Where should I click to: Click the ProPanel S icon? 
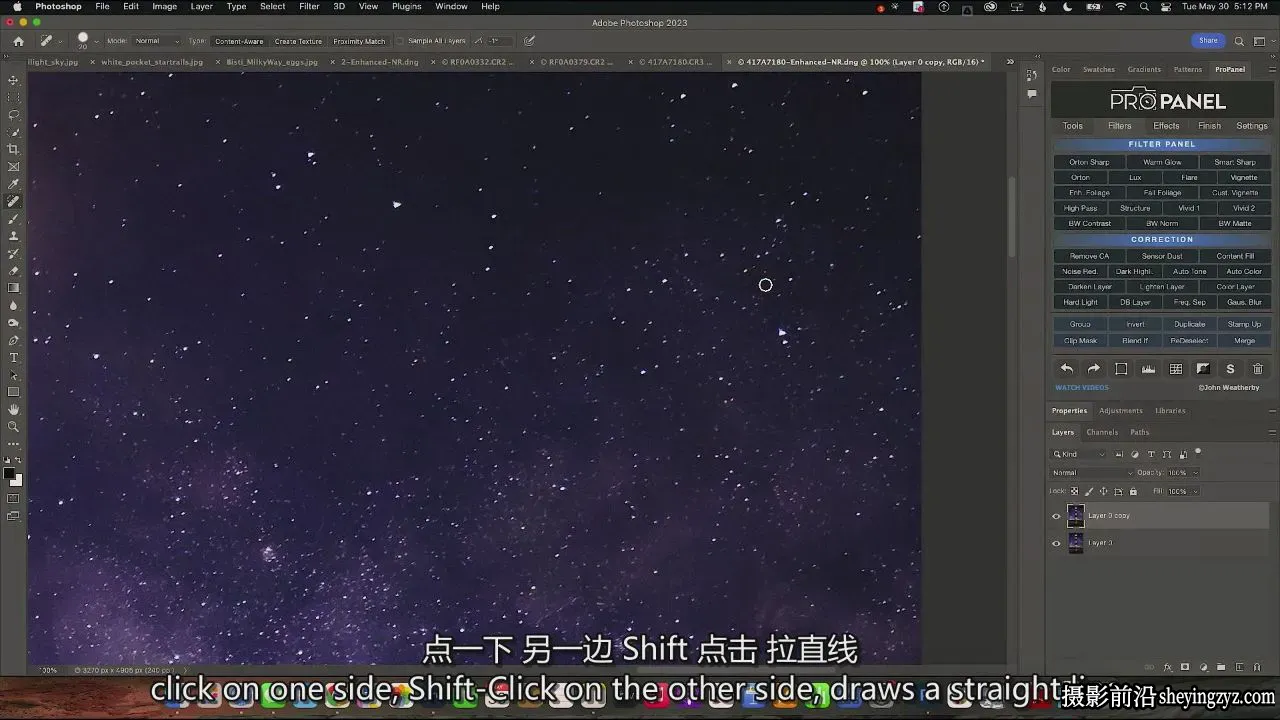pos(1230,369)
